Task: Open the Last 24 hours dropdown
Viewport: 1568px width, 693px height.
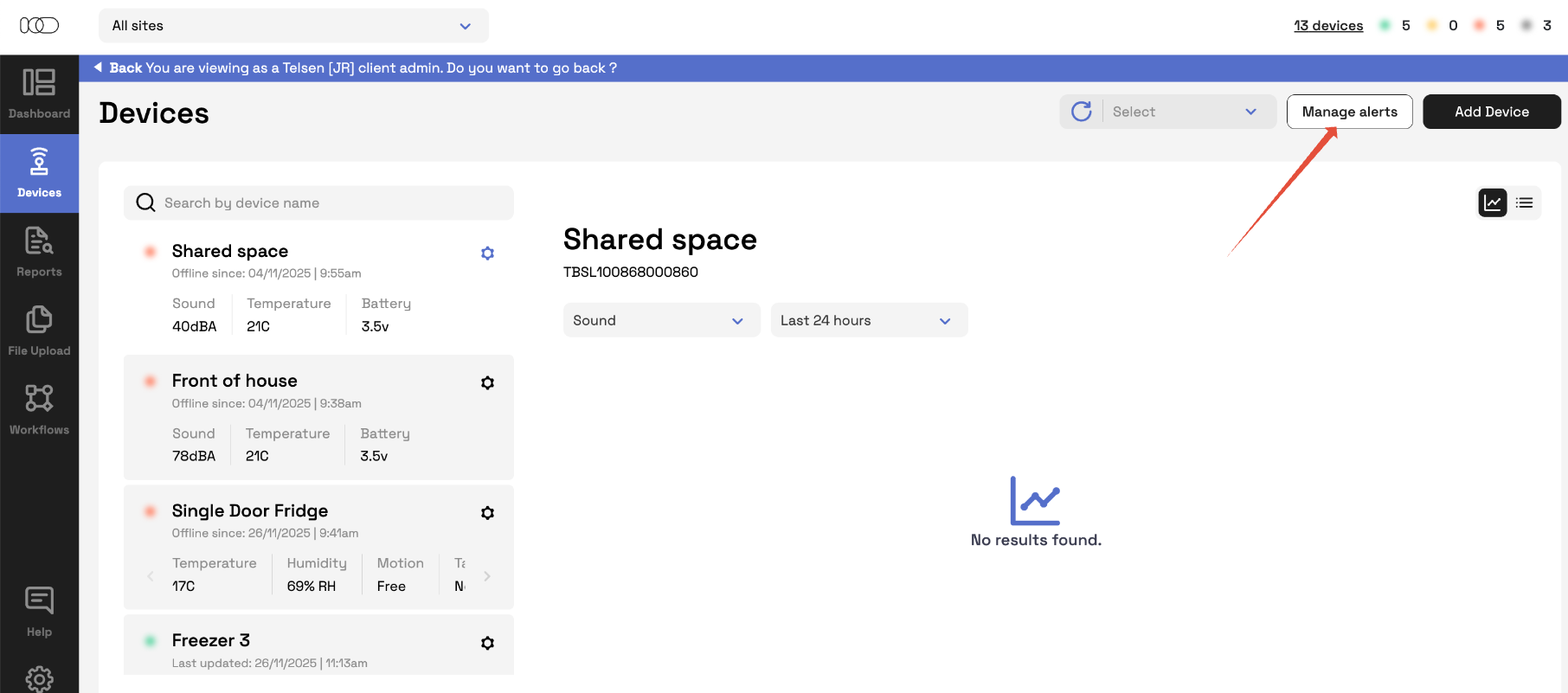Action: pos(869,320)
